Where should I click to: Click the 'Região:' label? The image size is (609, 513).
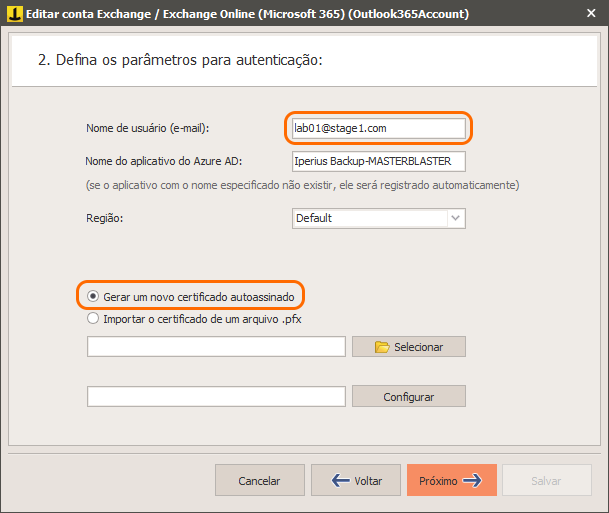[x=104, y=218]
